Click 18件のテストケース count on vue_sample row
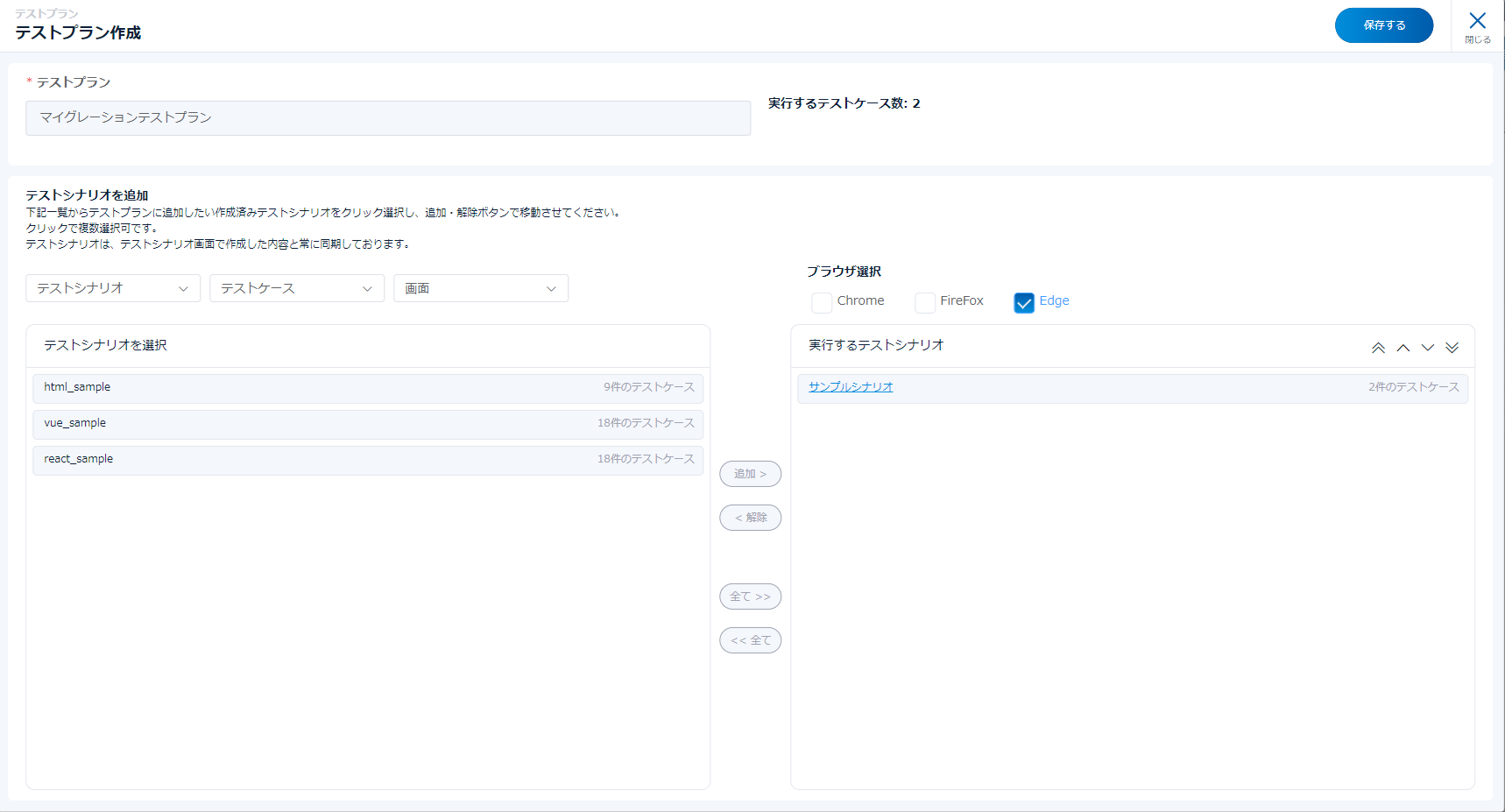 pyautogui.click(x=646, y=423)
